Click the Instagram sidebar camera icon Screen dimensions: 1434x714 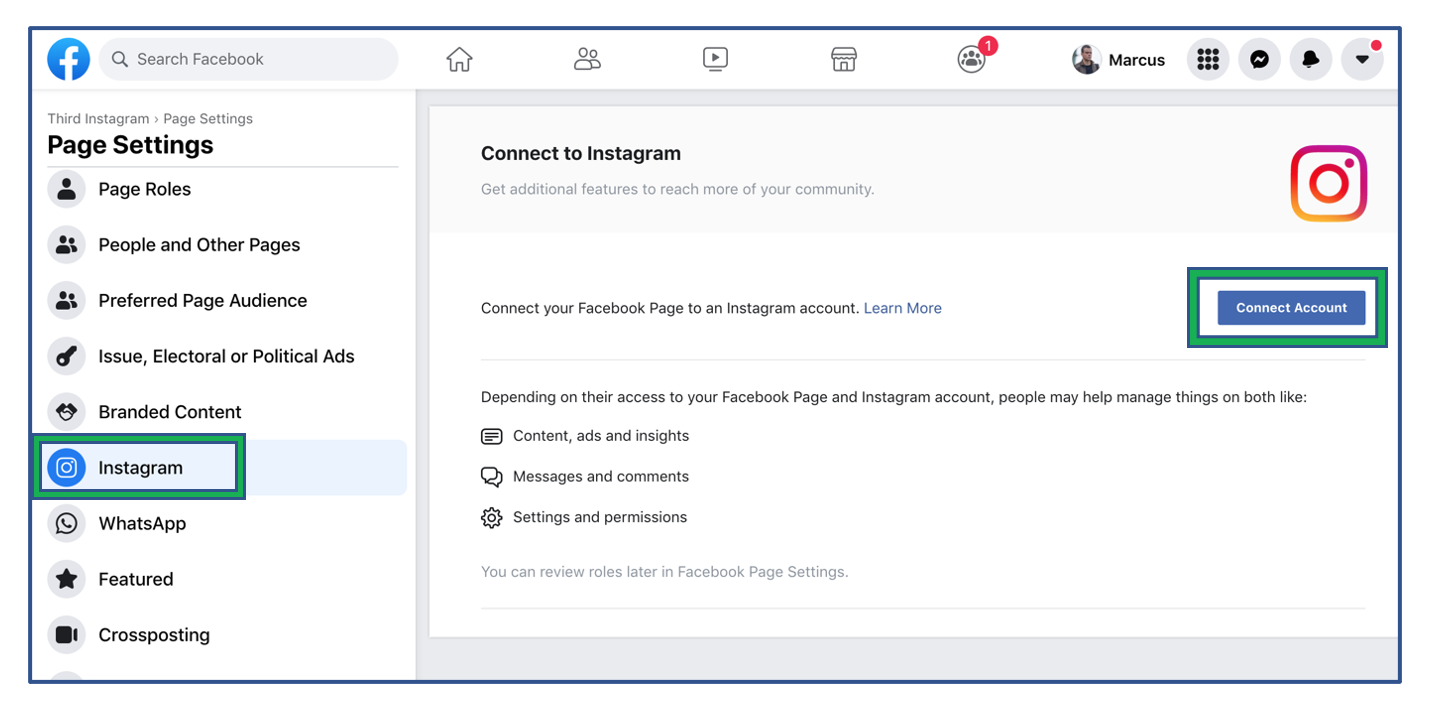(67, 468)
